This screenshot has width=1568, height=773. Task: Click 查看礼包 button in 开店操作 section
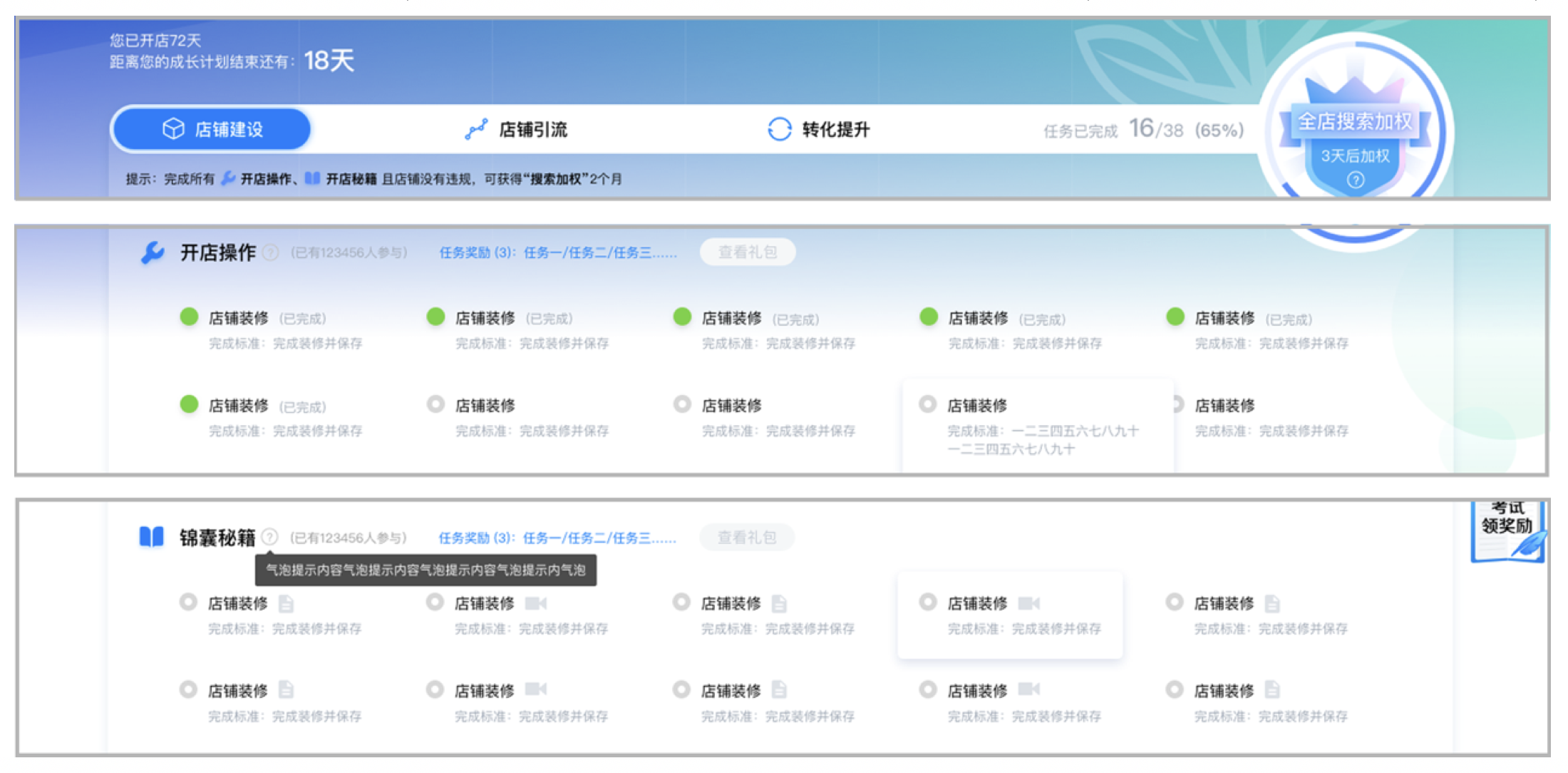point(747,252)
